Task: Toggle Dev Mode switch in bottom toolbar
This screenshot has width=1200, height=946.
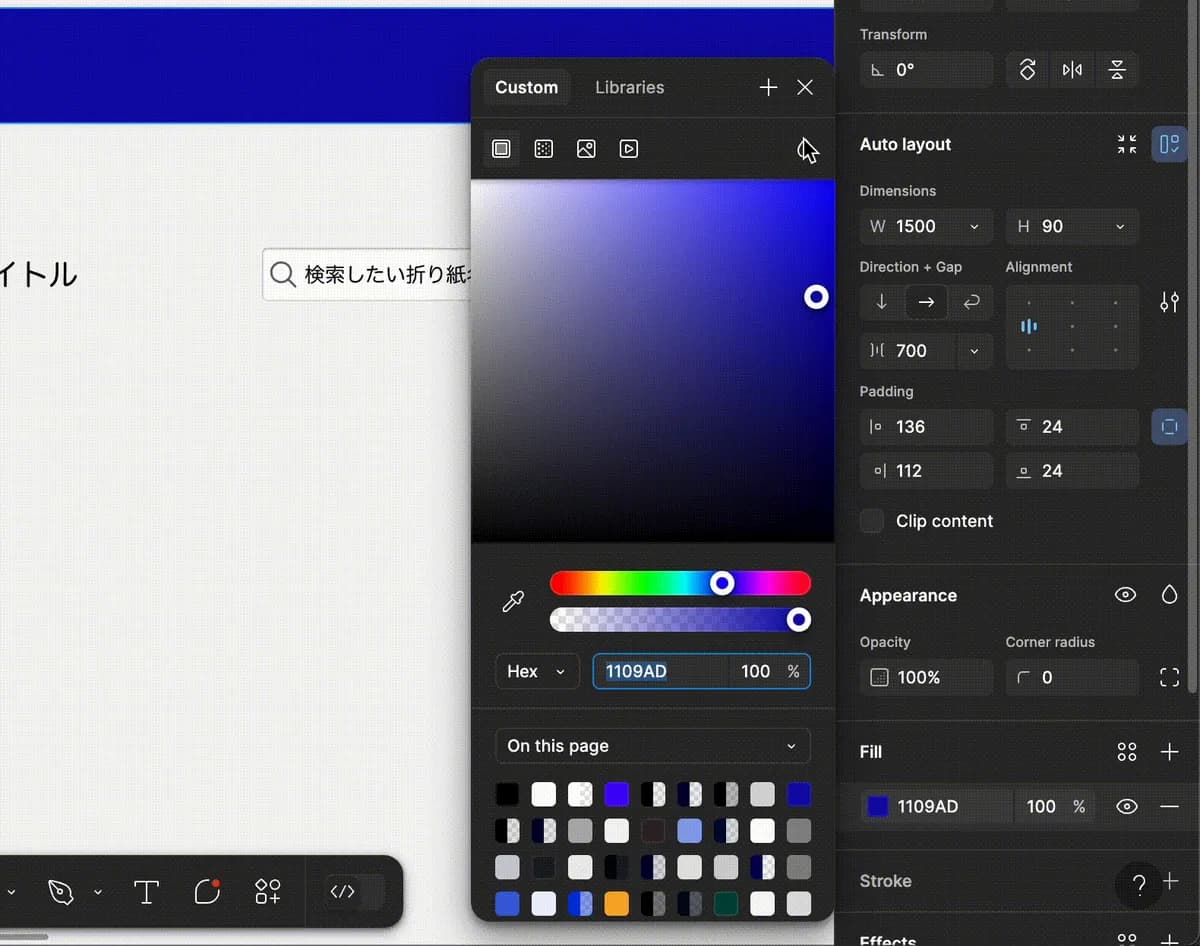Action: (355, 892)
